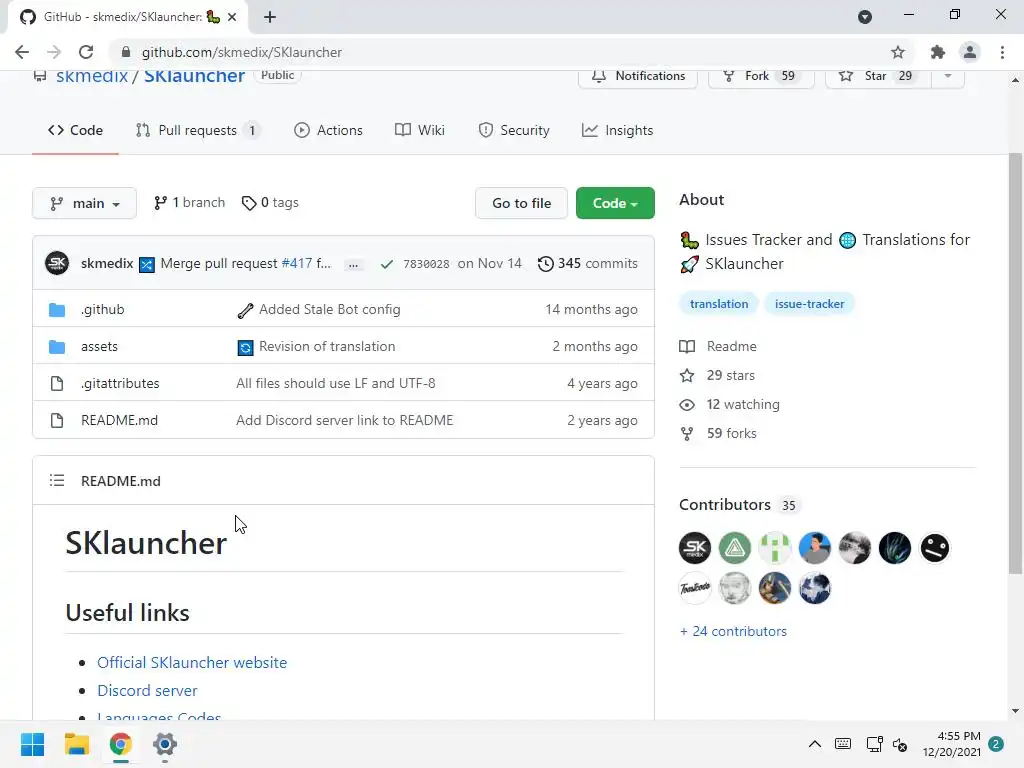The height and width of the screenshot is (768, 1024).
Task: Click the browser forward arrow
Action: pos(54,52)
